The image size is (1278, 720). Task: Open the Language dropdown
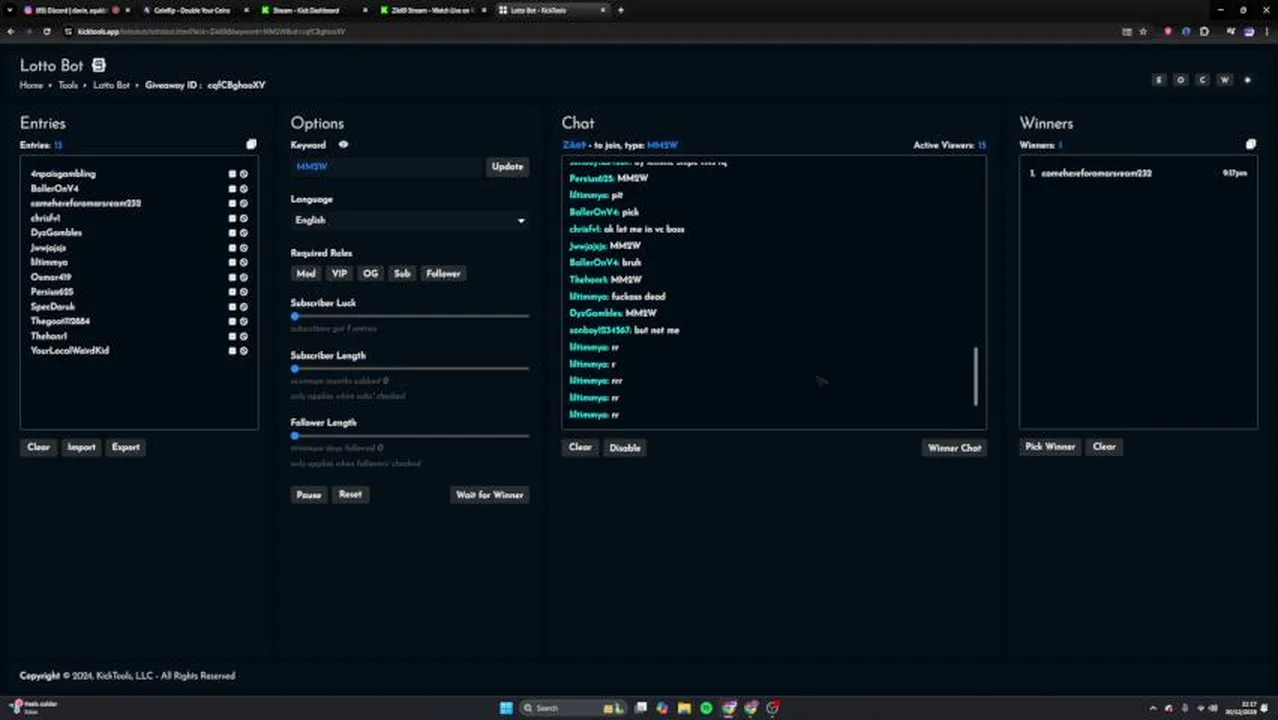410,220
